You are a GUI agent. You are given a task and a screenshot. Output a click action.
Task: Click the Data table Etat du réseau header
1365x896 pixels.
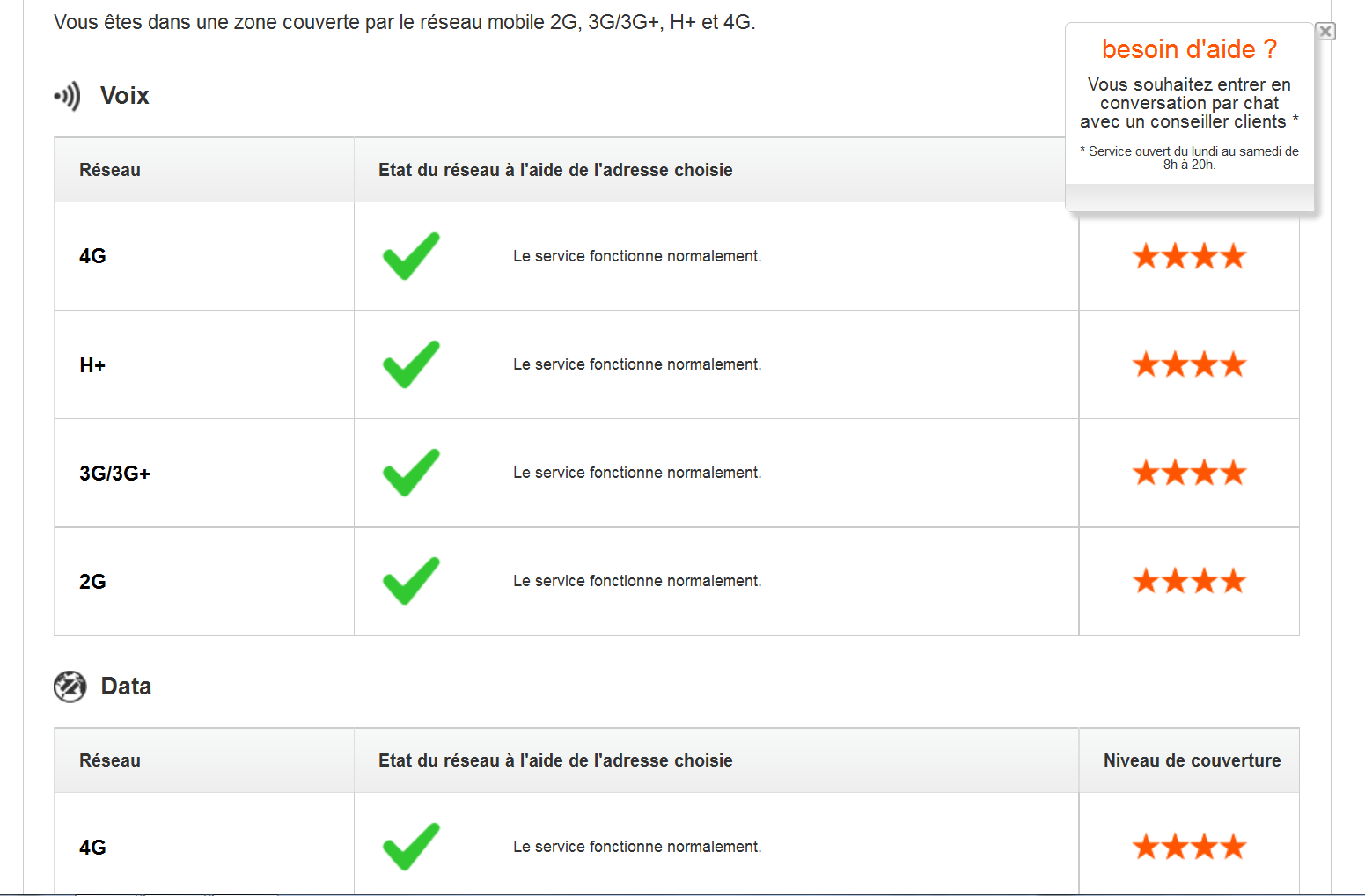click(555, 760)
